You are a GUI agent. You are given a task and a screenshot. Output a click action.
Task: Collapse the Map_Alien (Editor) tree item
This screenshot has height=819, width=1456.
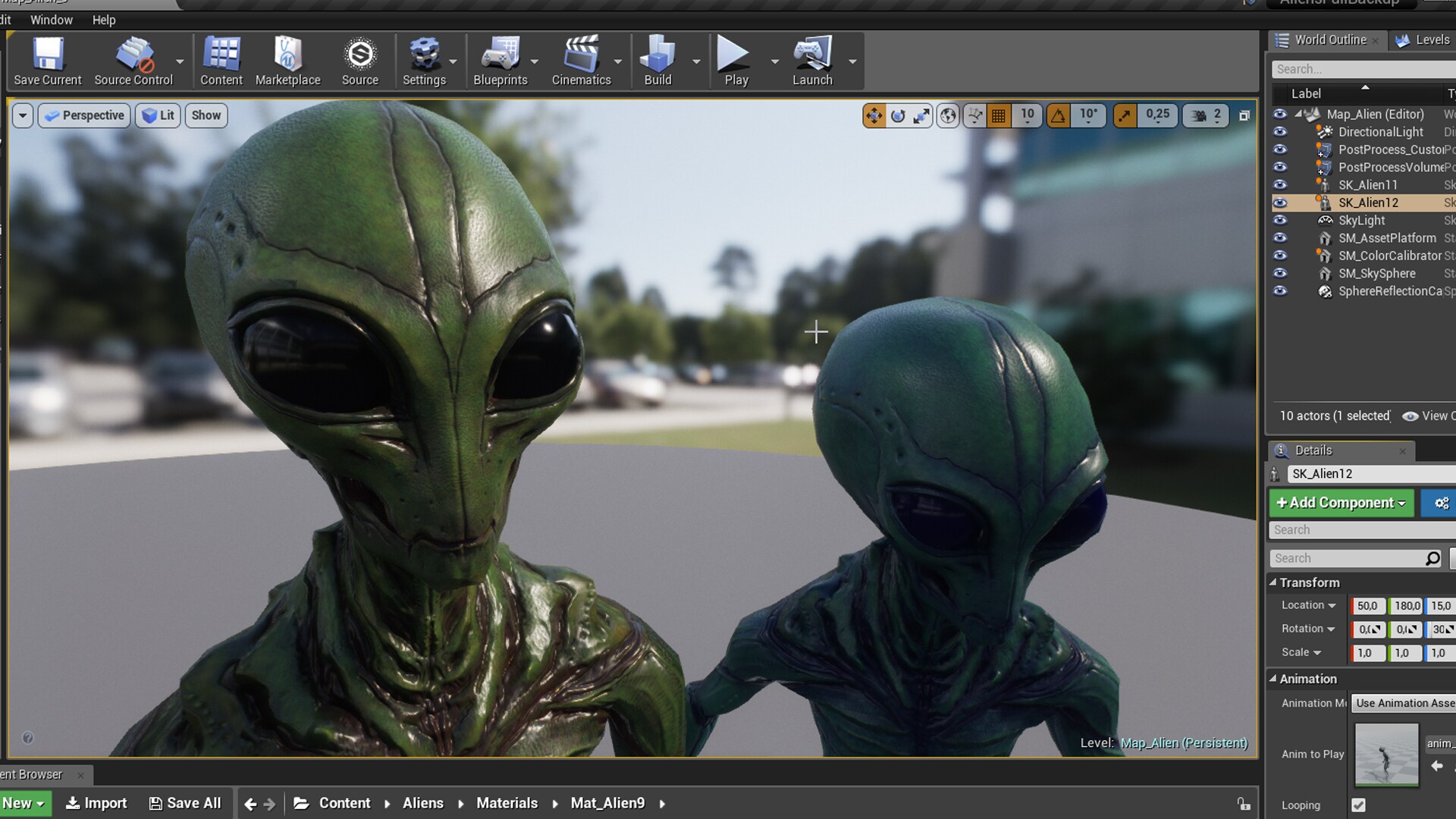(x=1297, y=114)
